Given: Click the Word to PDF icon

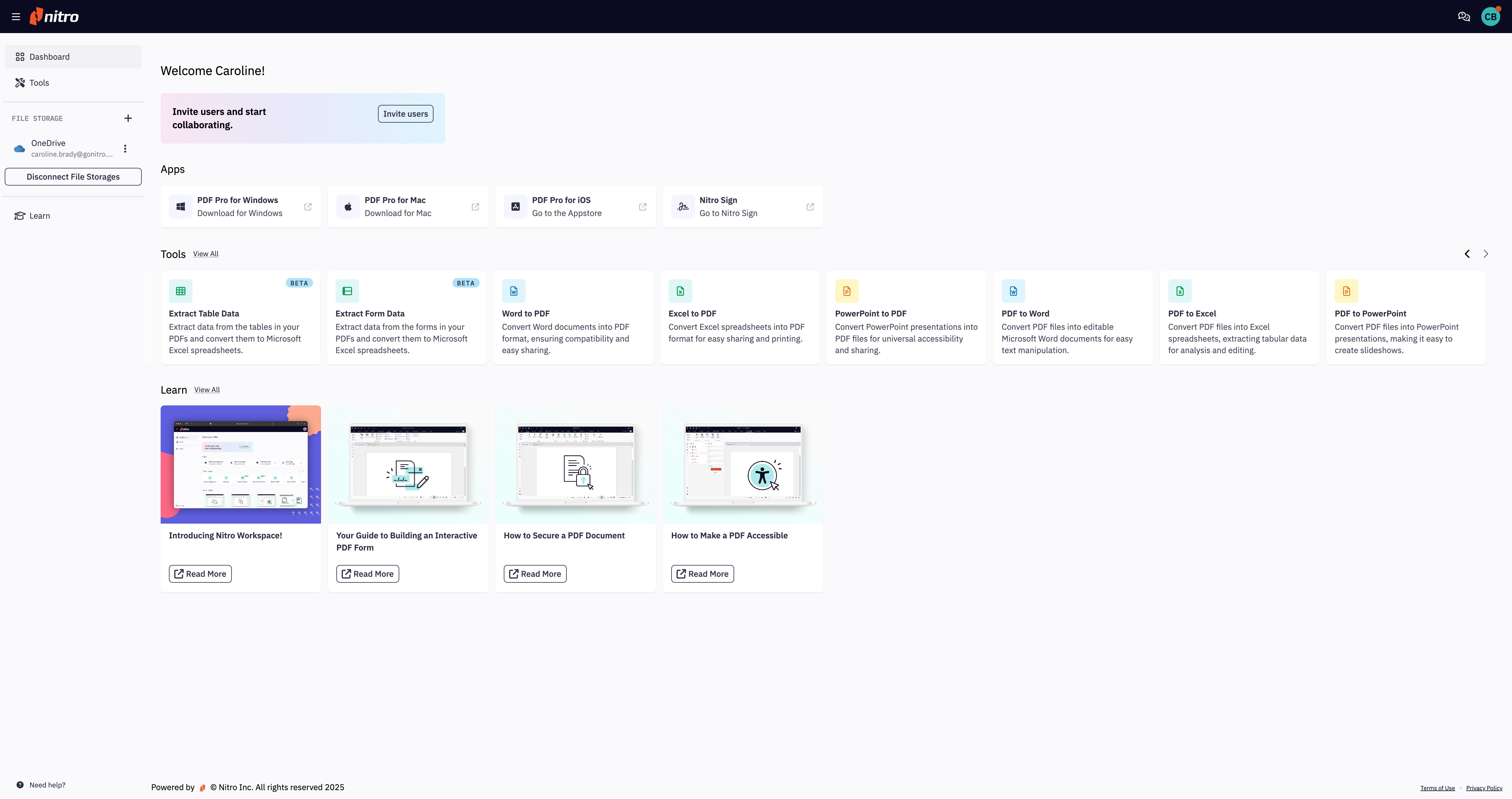Looking at the screenshot, I should [x=514, y=291].
